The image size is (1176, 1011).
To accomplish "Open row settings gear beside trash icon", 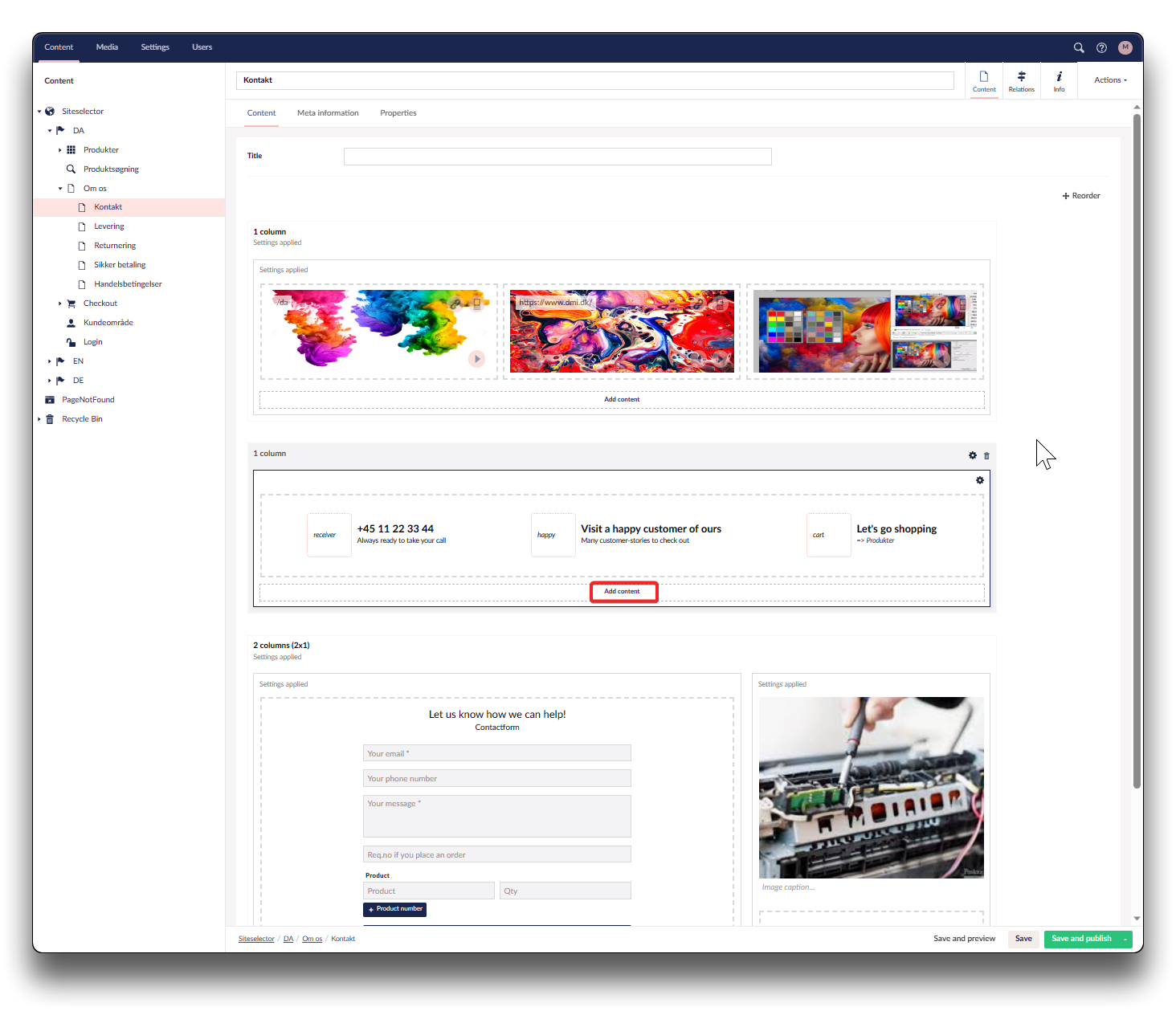I will pyautogui.click(x=973, y=455).
